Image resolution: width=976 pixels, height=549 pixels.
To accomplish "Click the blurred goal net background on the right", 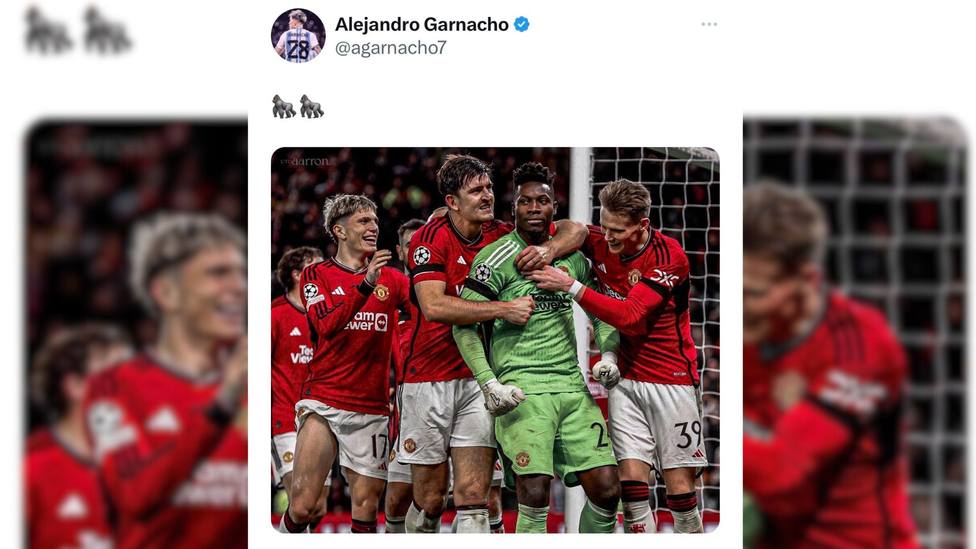I will 856,334.
